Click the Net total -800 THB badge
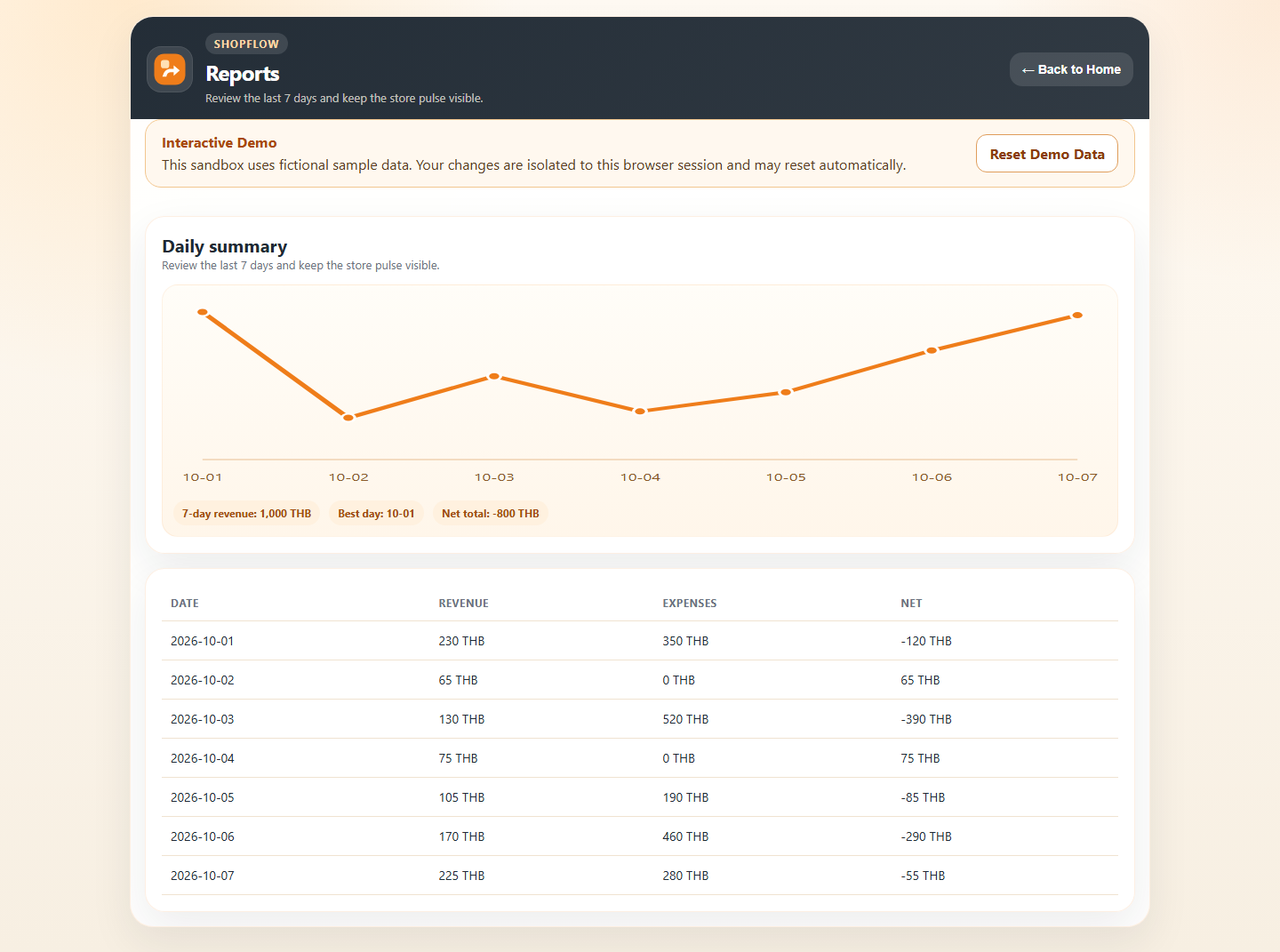 (491, 514)
